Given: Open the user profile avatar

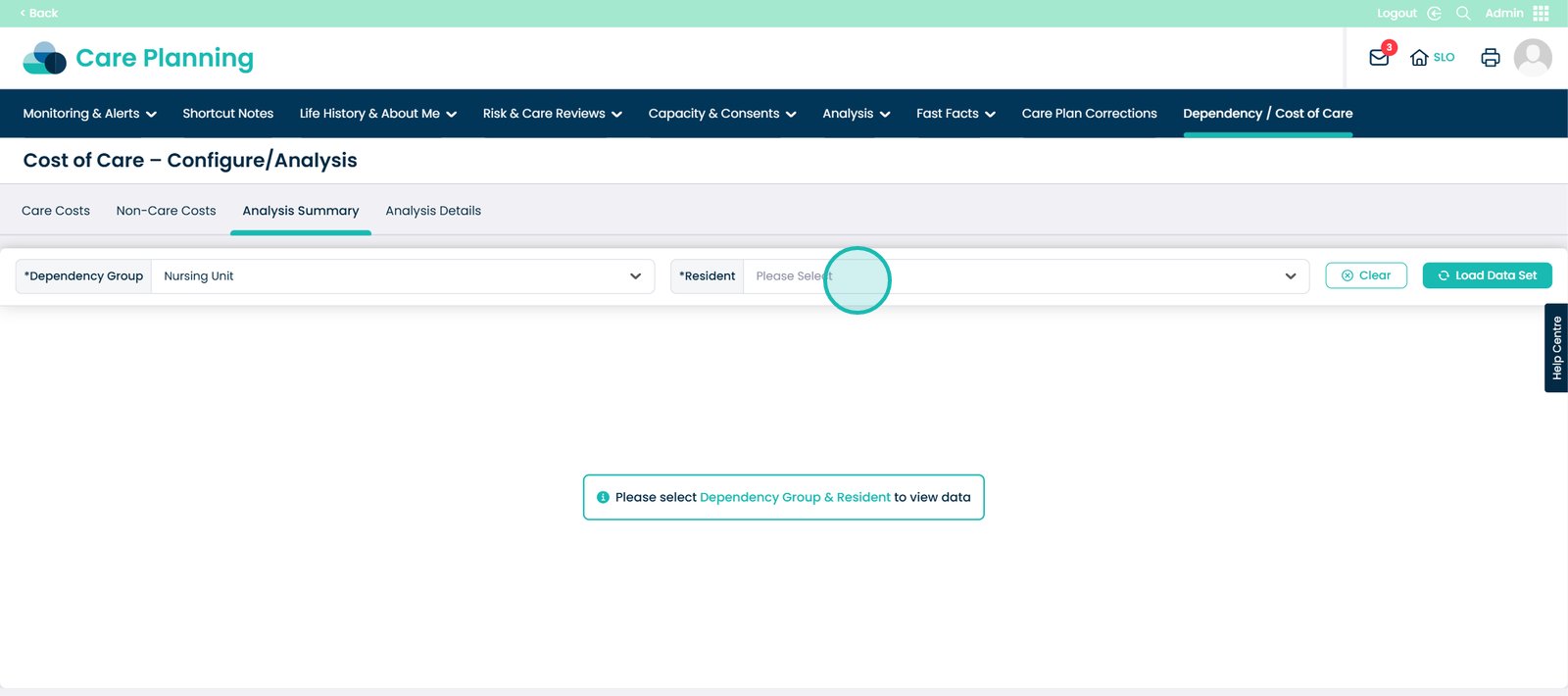Looking at the screenshot, I should pos(1533,58).
